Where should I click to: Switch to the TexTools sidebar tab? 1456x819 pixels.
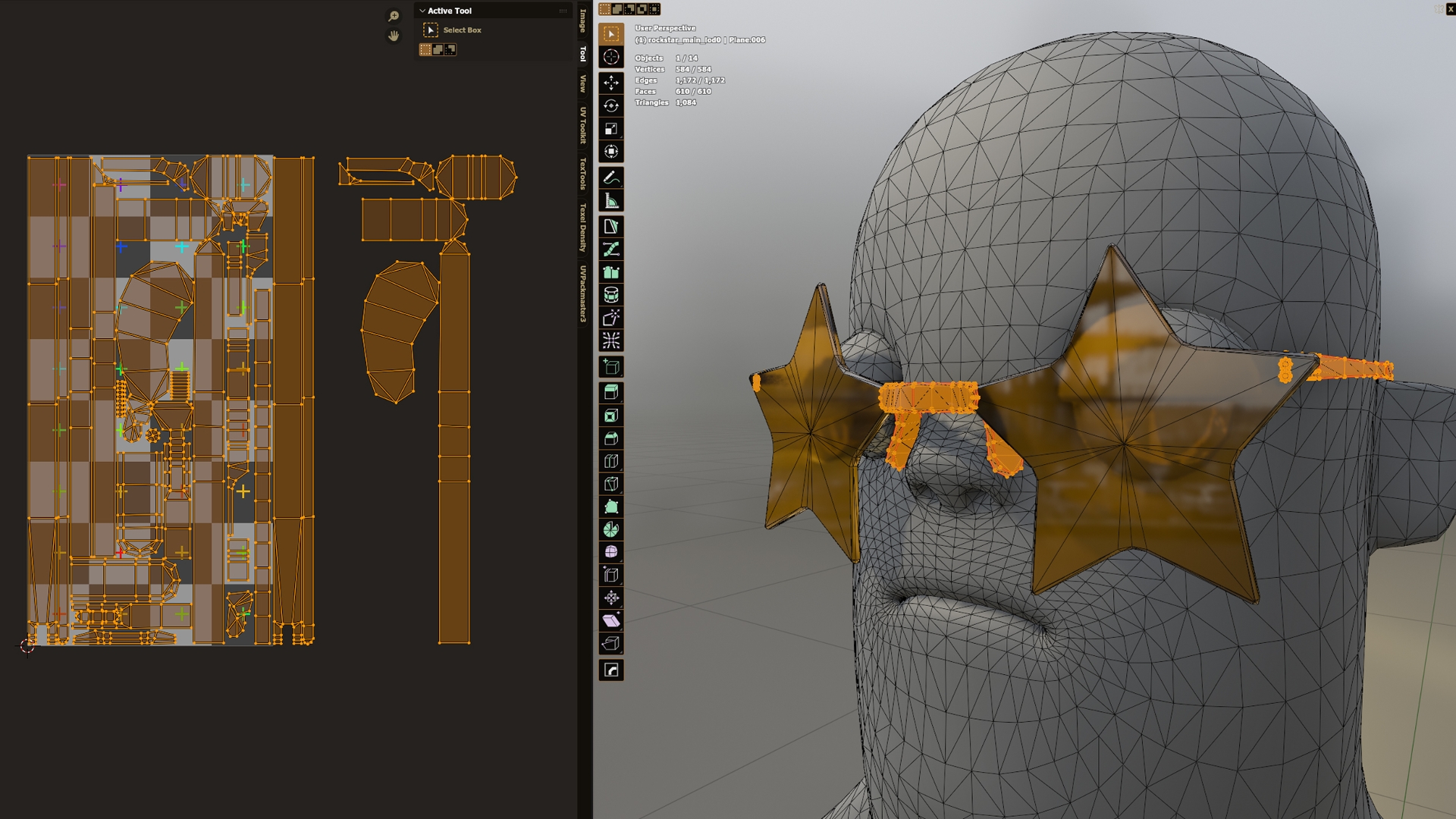(582, 174)
